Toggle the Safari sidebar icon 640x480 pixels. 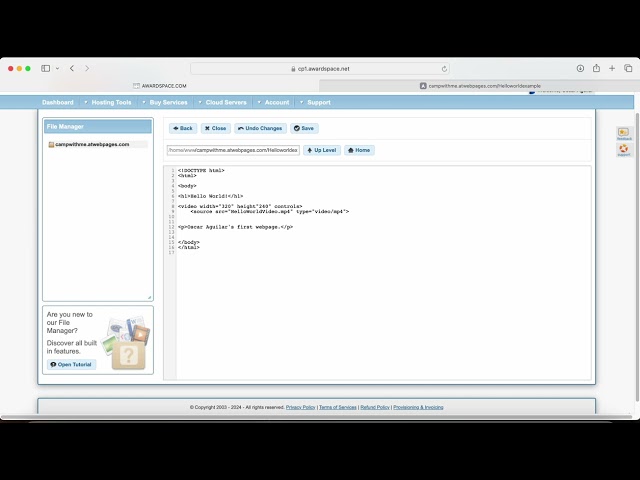[x=45, y=68]
